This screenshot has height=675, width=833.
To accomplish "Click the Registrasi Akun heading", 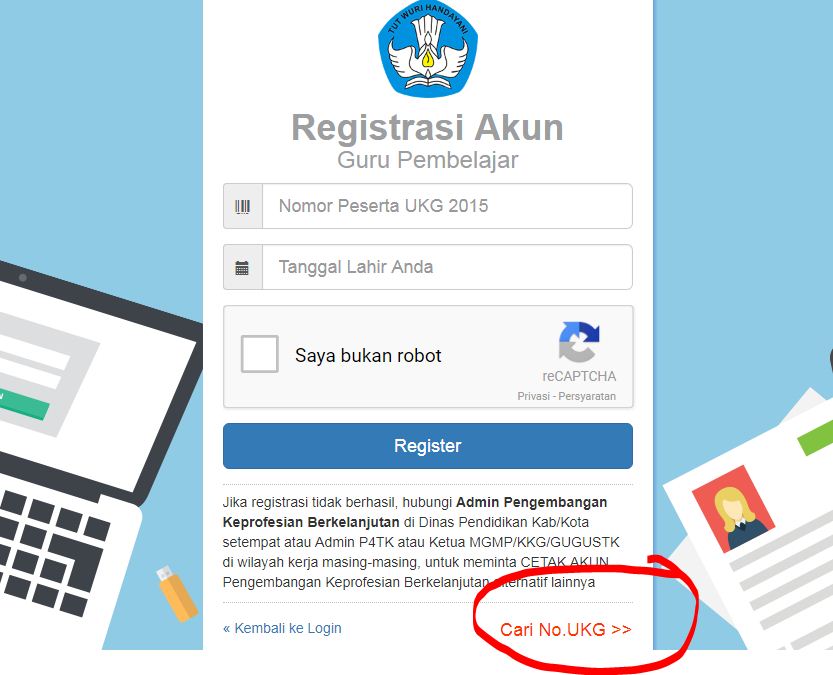I will click(428, 127).
